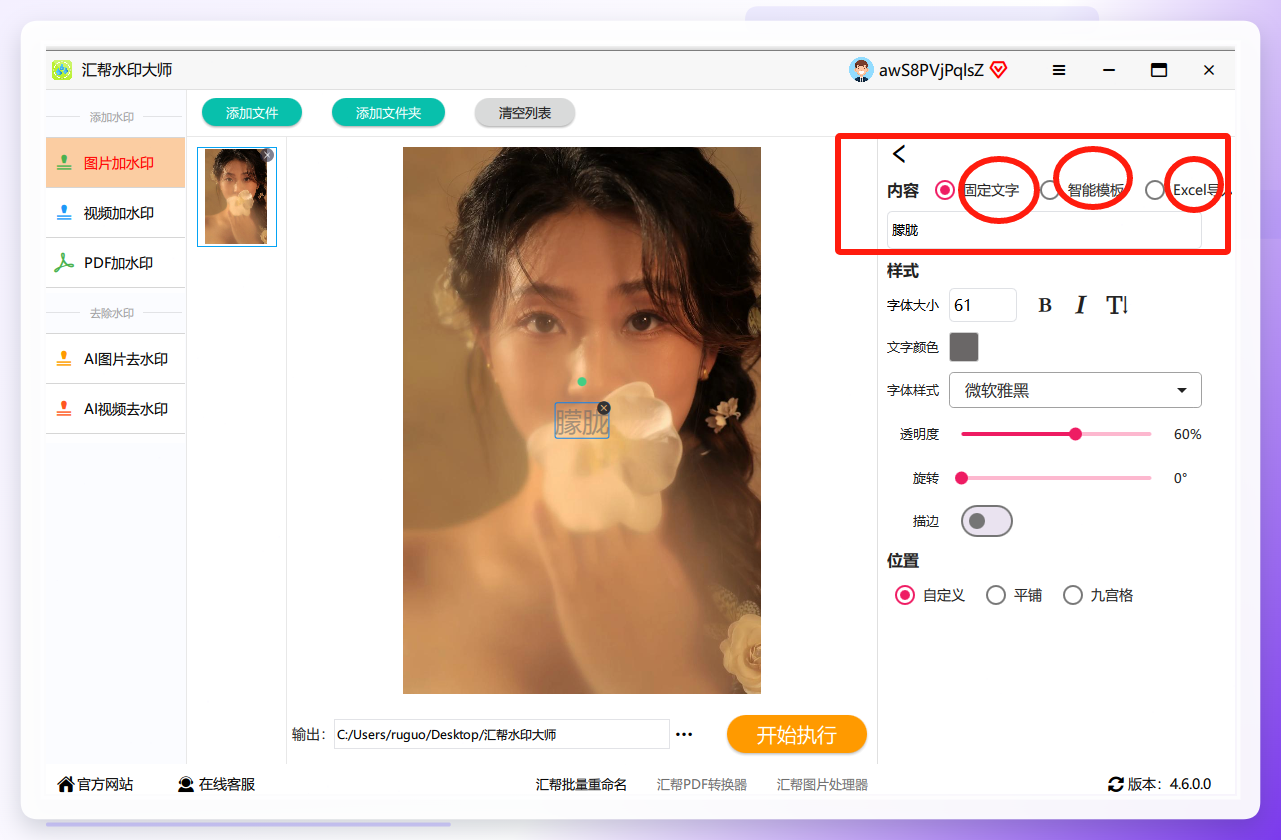This screenshot has height=840, width=1281.
Task: Click the refresh version icon
Action: coord(1116,785)
